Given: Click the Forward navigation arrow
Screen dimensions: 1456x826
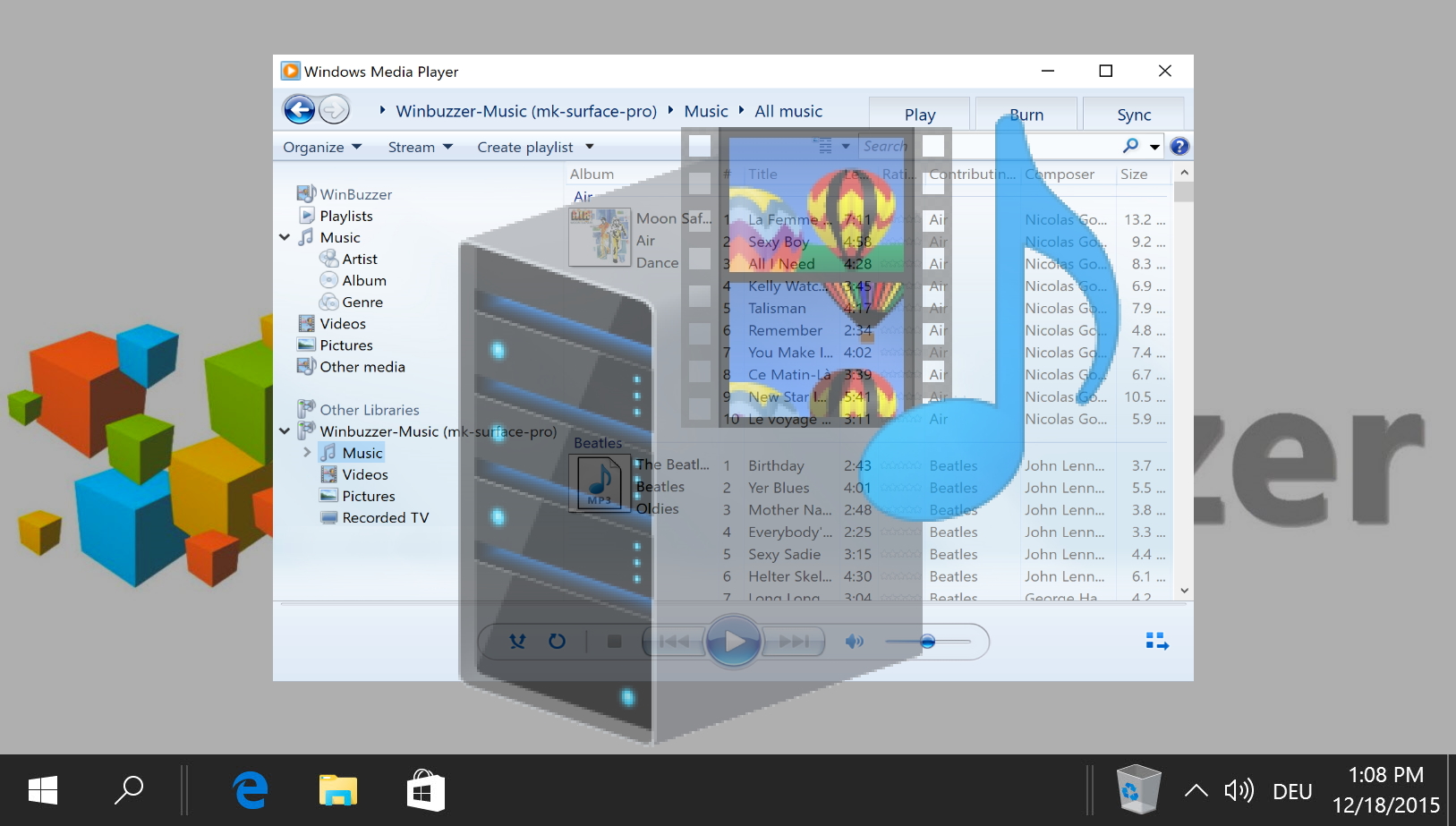Looking at the screenshot, I should [x=334, y=110].
